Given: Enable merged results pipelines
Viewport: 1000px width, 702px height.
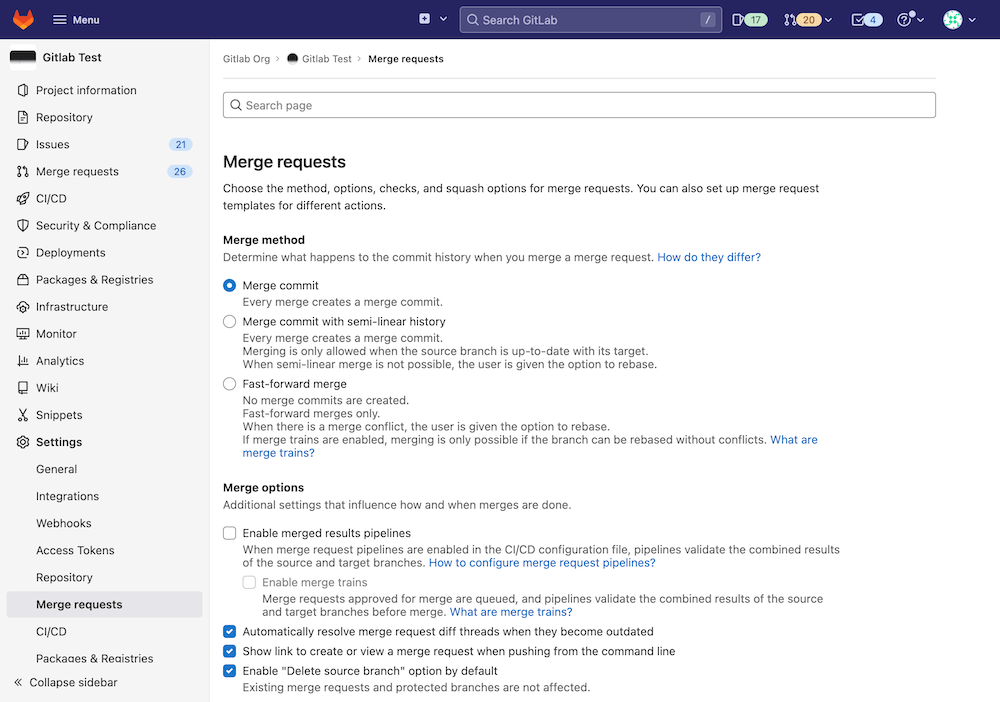Looking at the screenshot, I should pos(229,533).
